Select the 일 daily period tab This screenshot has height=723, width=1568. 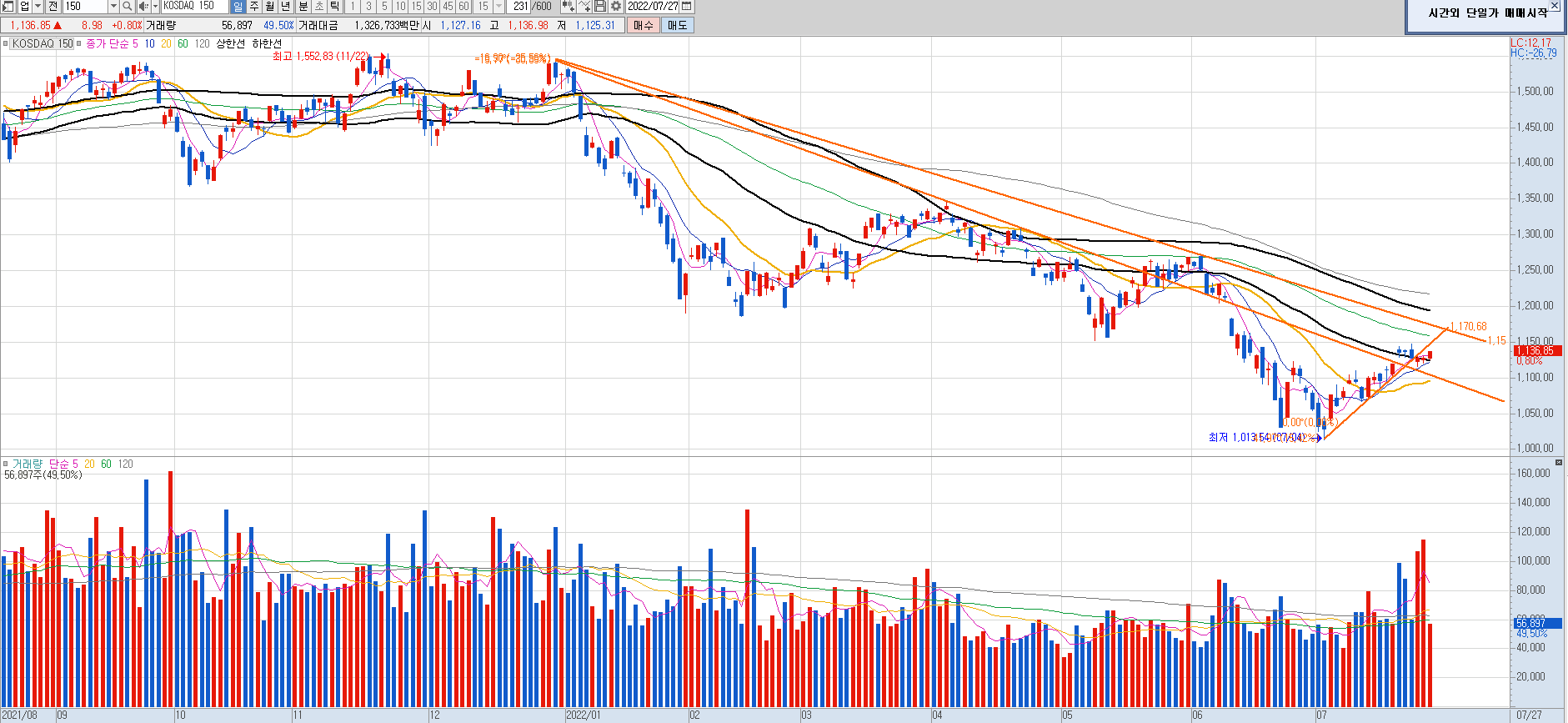click(x=238, y=6)
